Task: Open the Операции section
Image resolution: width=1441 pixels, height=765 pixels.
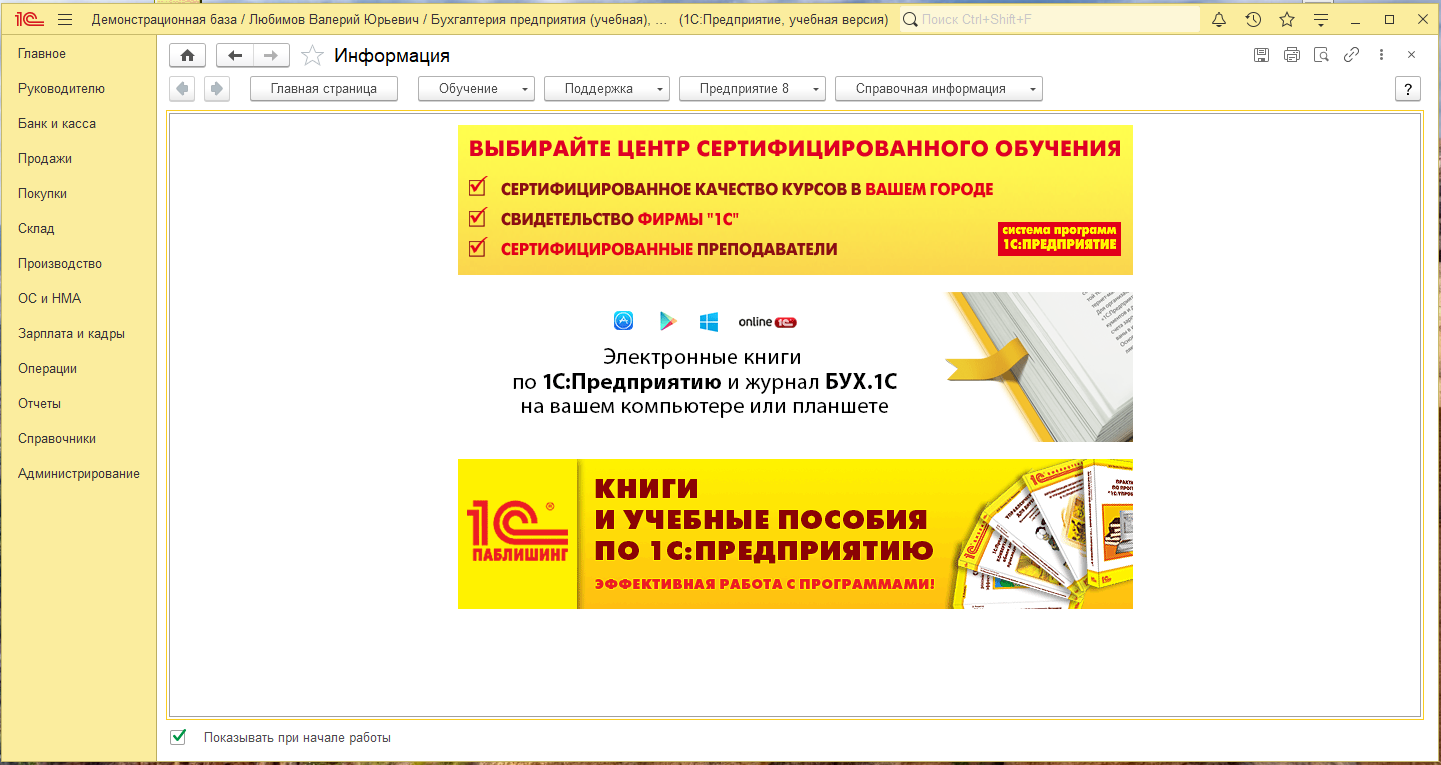Action: pos(47,369)
